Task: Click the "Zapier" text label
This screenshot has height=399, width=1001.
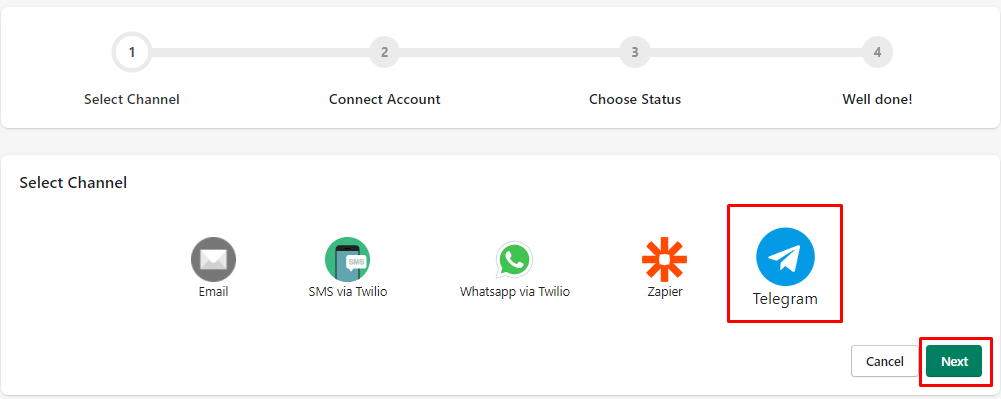Action: pyautogui.click(x=665, y=292)
